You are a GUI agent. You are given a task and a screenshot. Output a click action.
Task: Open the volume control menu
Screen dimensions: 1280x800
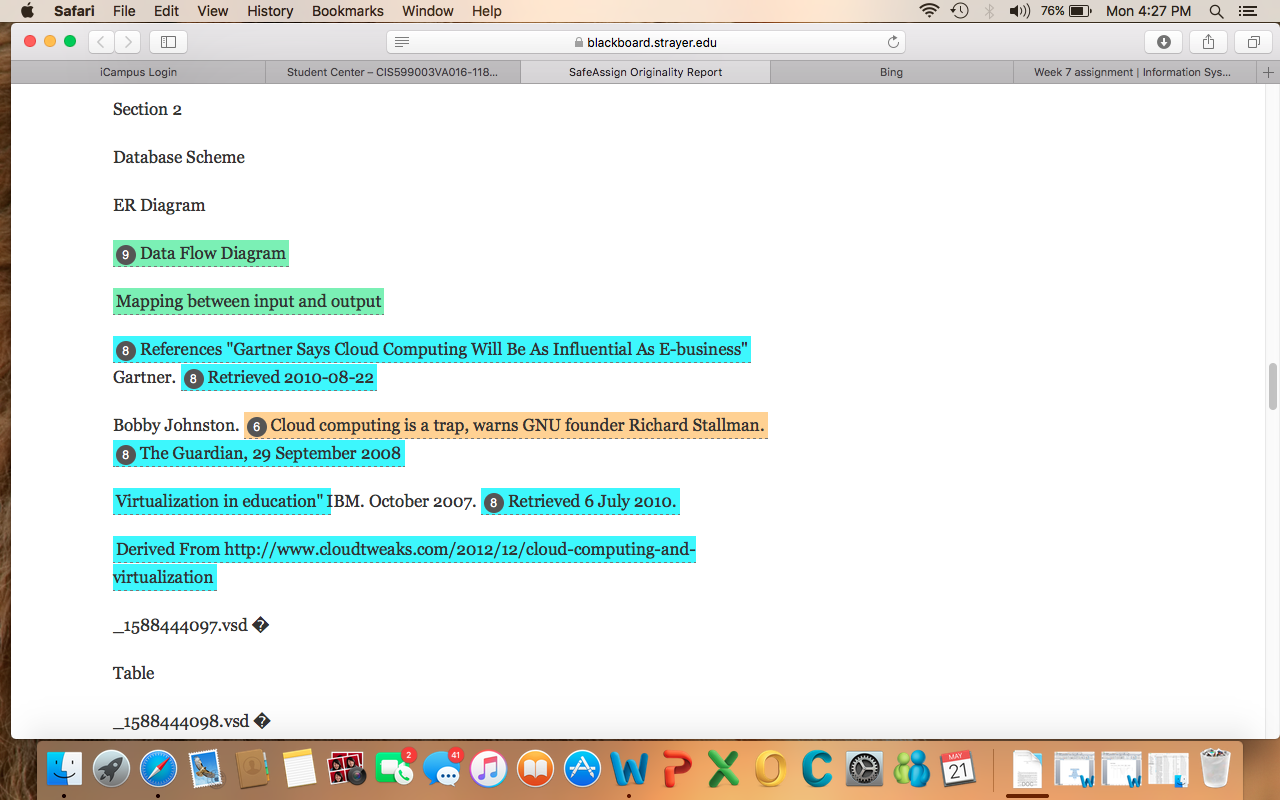[1019, 11]
